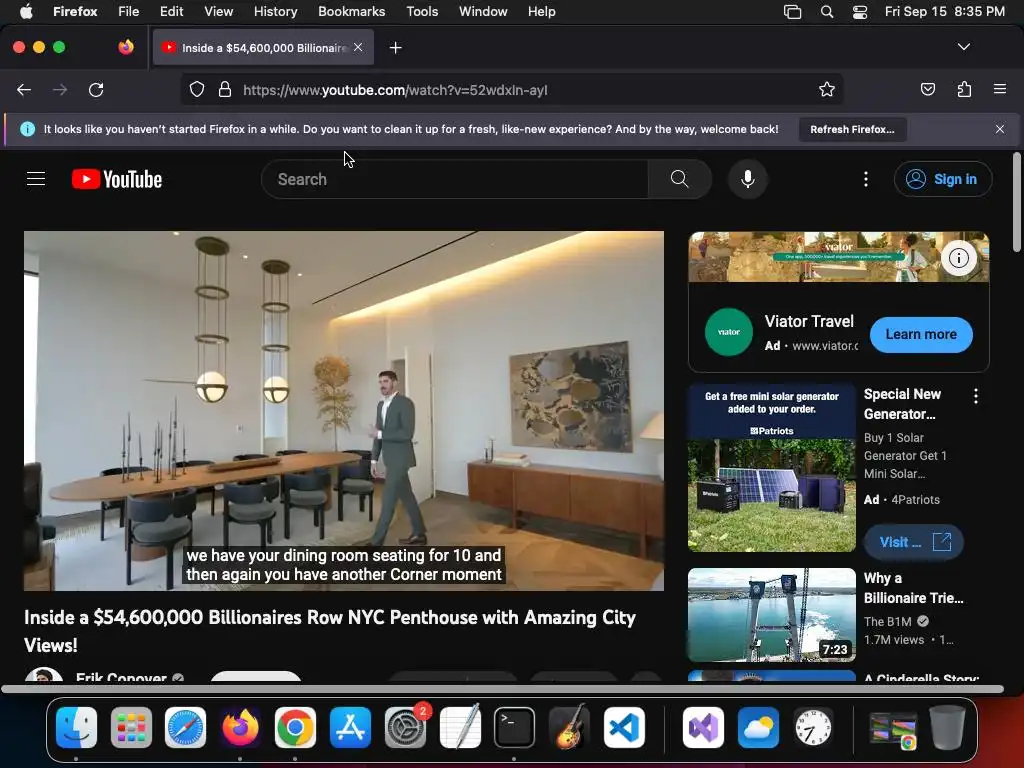Focus the YouTube Search field
Image resolution: width=1024 pixels, height=768 pixels.
[x=455, y=179]
